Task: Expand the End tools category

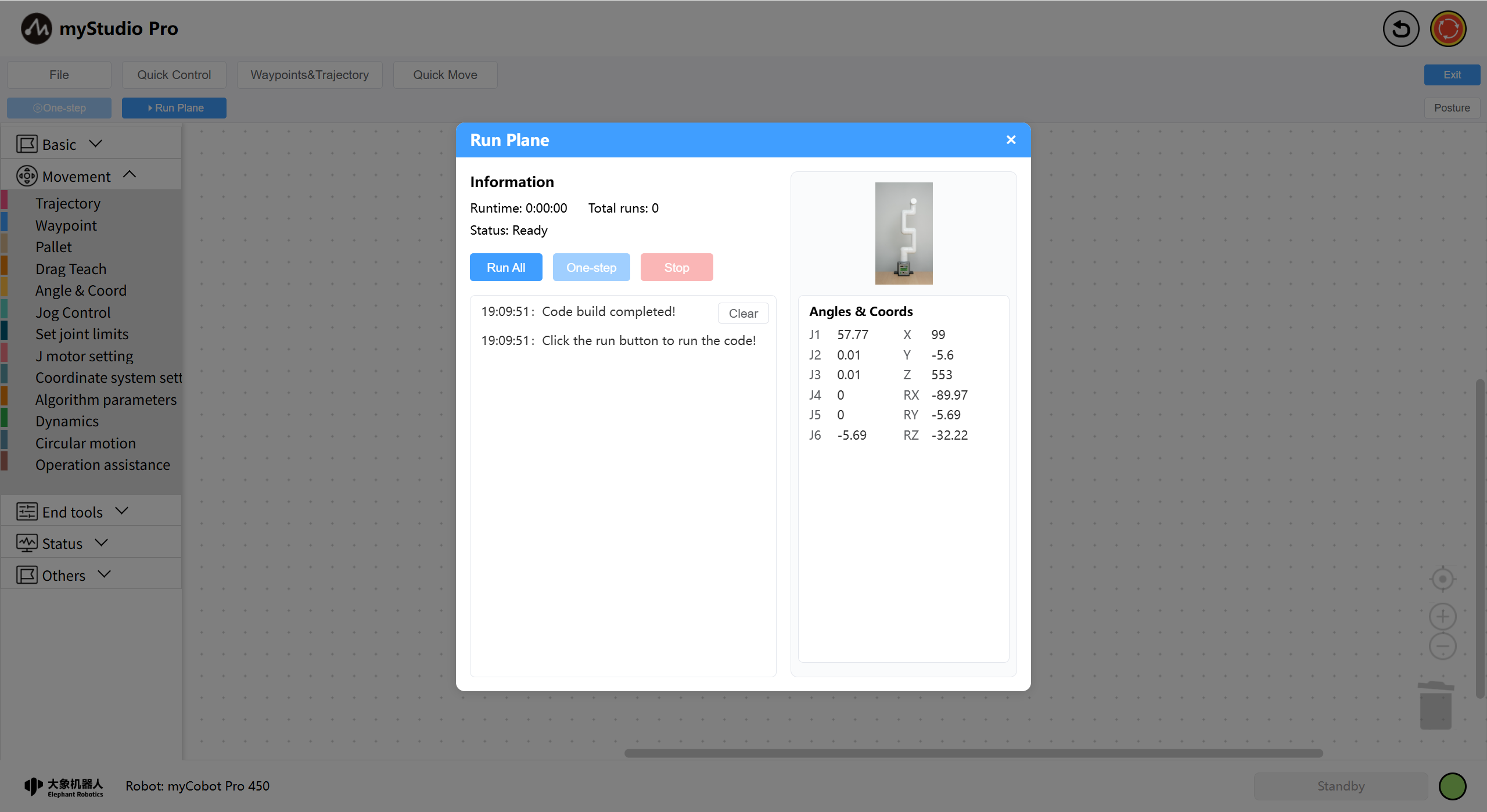Action: click(73, 512)
